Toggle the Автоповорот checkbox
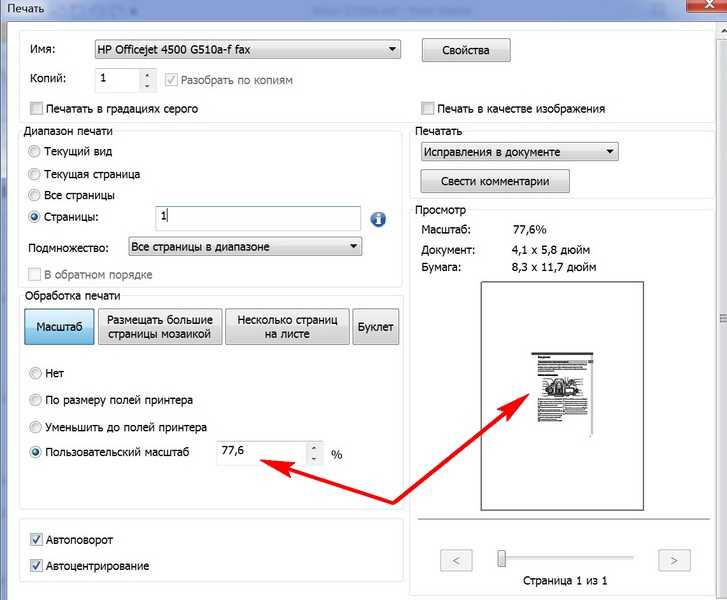 point(36,539)
